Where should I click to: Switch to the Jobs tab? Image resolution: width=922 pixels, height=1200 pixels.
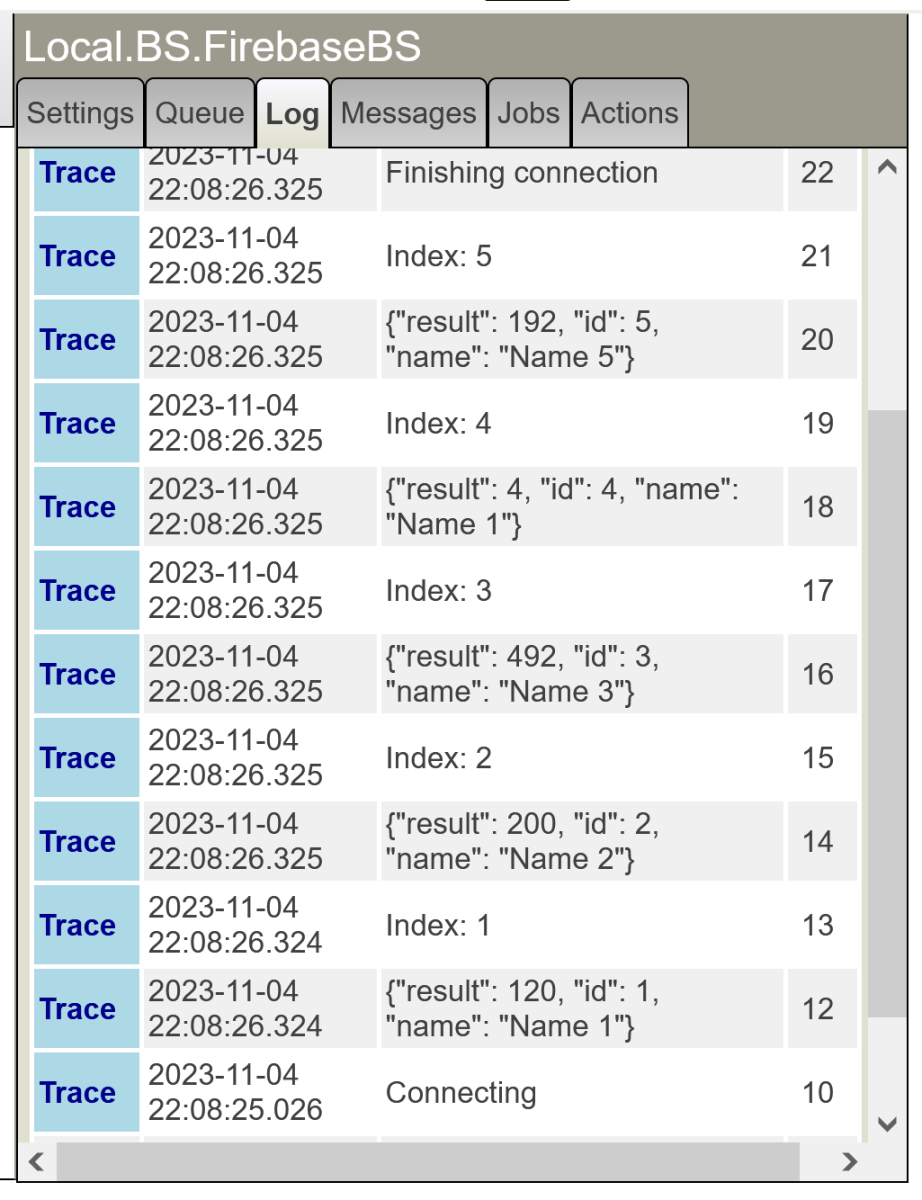click(x=529, y=114)
